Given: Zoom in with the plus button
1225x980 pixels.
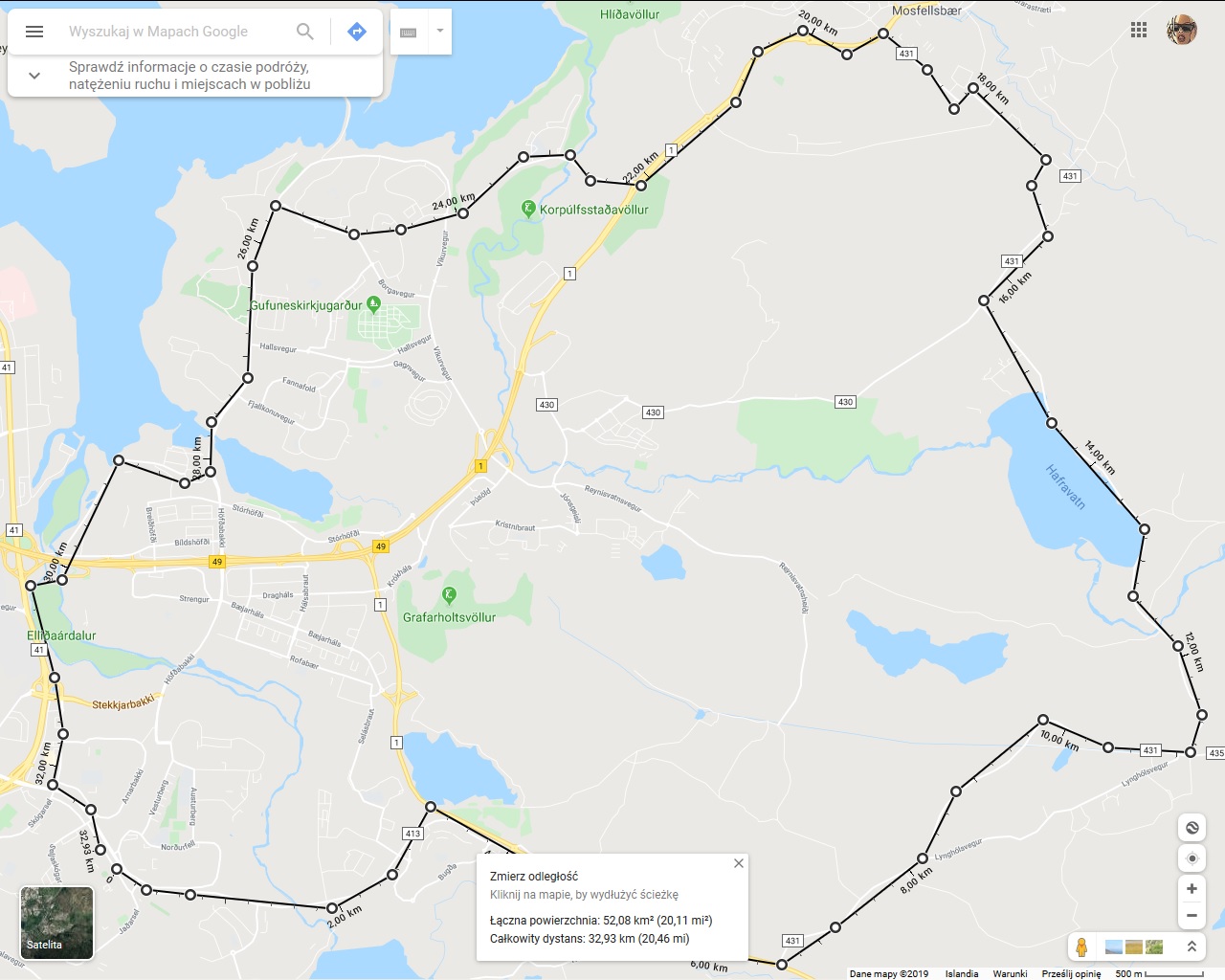Looking at the screenshot, I should pyautogui.click(x=1192, y=889).
